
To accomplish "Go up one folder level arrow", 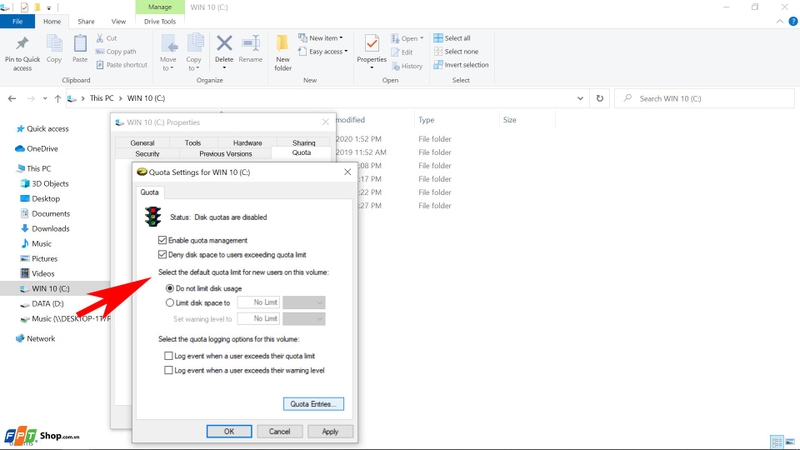I will coord(58,98).
